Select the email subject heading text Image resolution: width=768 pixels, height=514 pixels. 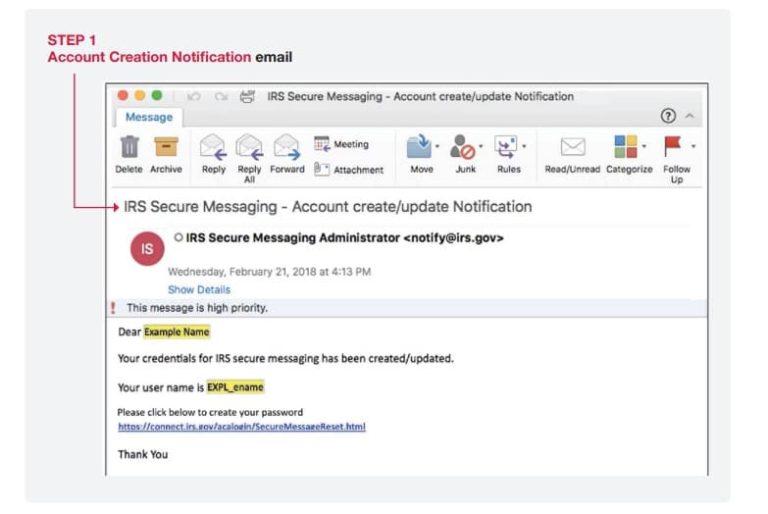point(328,207)
